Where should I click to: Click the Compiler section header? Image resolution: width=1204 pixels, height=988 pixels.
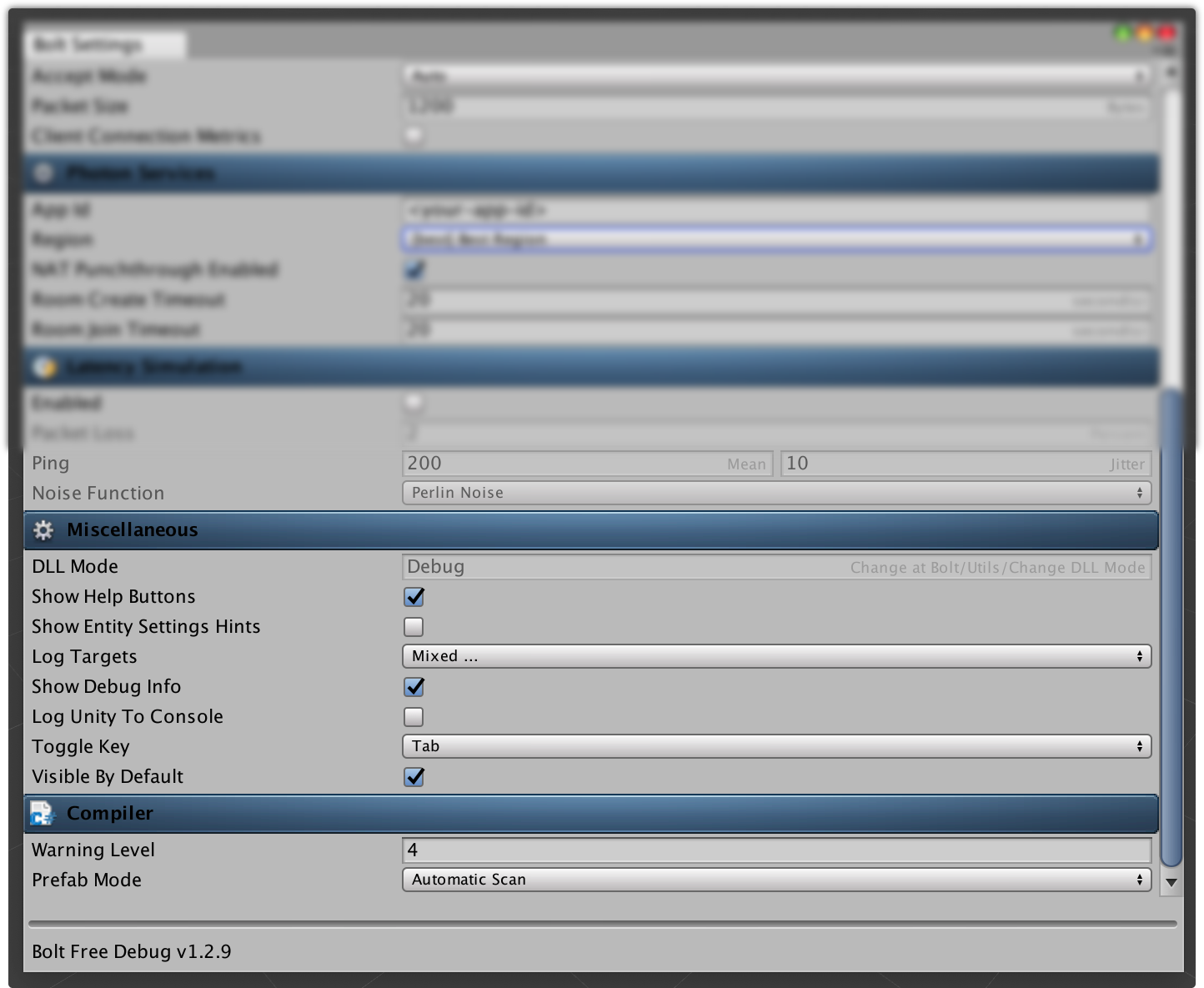(591, 814)
